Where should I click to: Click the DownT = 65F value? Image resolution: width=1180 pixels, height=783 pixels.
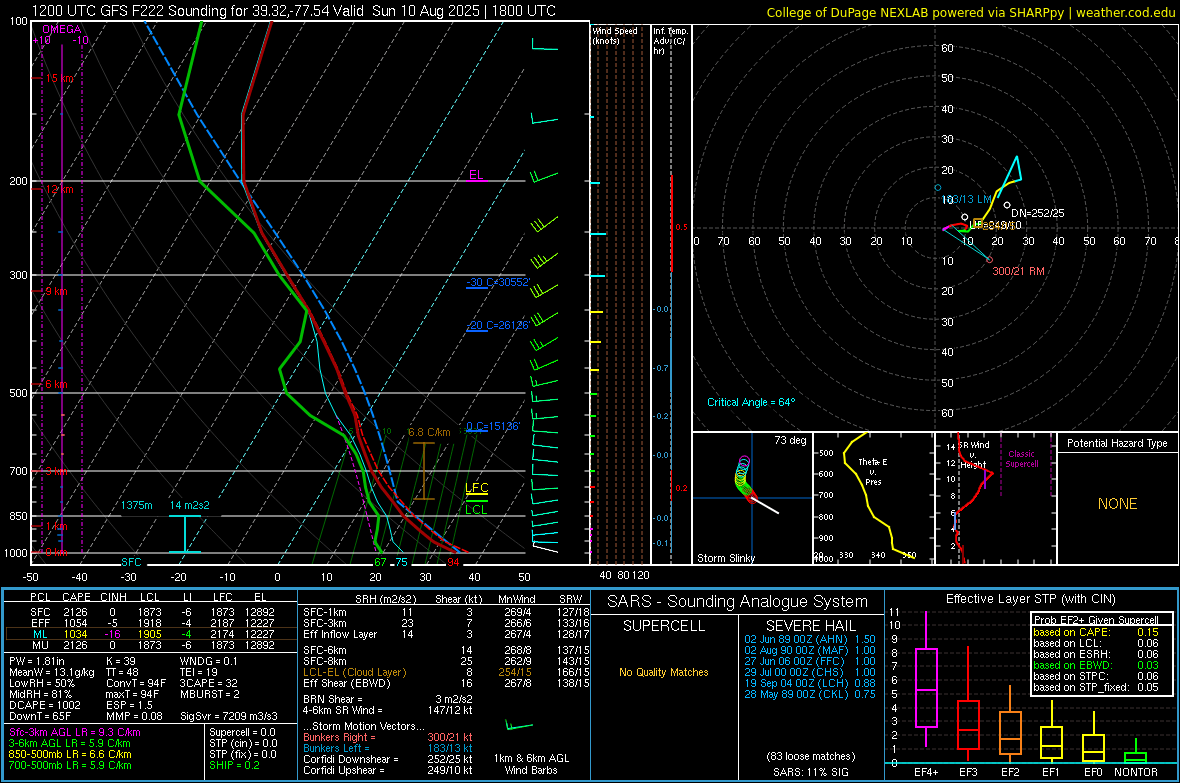tap(40, 716)
